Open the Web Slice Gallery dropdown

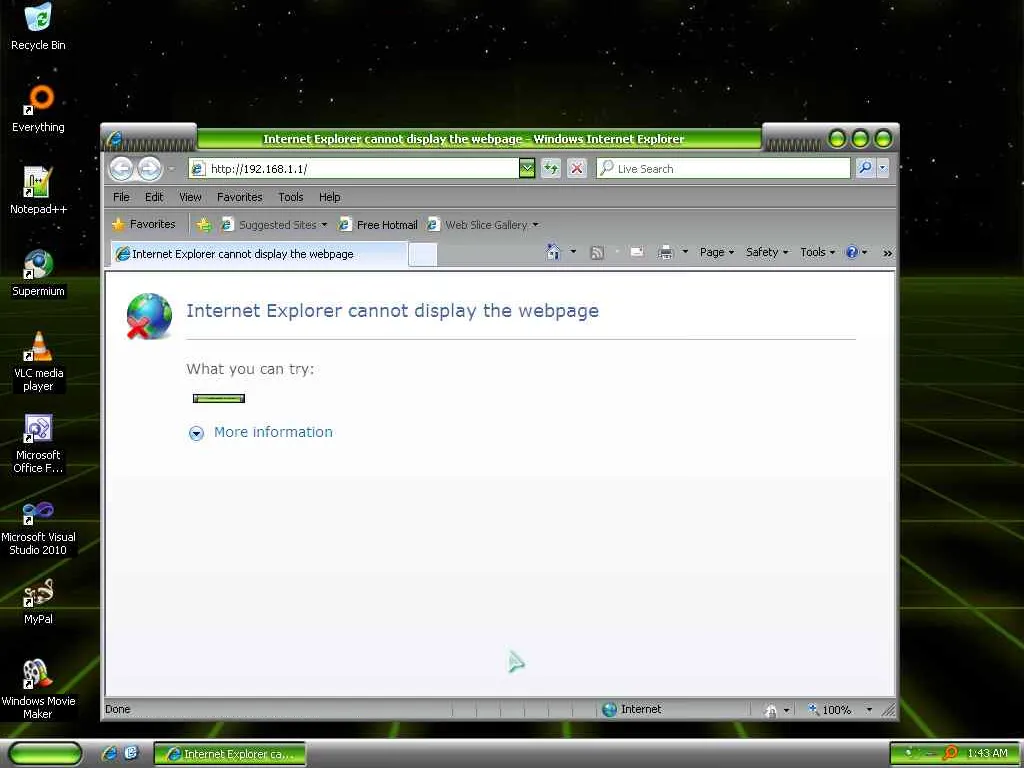483,225
